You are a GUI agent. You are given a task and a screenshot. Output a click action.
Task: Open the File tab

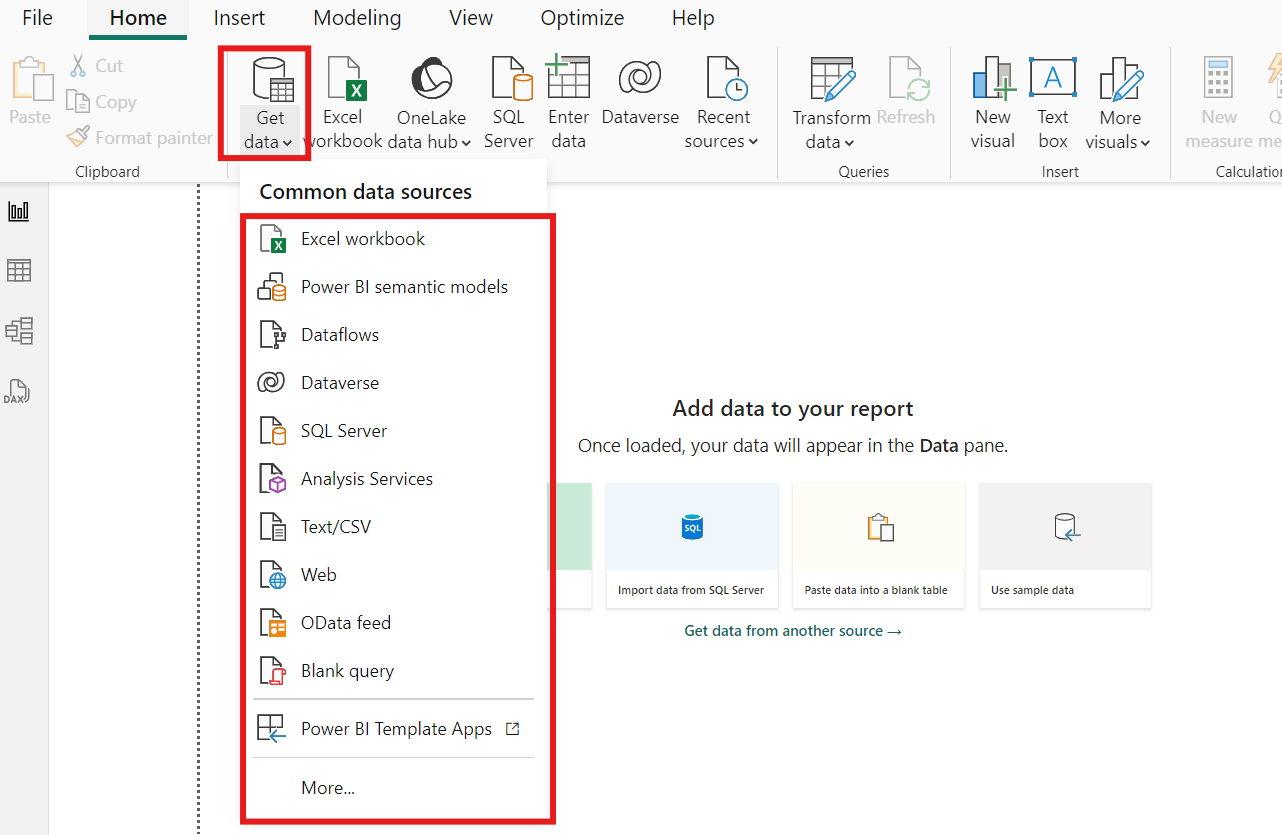click(37, 18)
